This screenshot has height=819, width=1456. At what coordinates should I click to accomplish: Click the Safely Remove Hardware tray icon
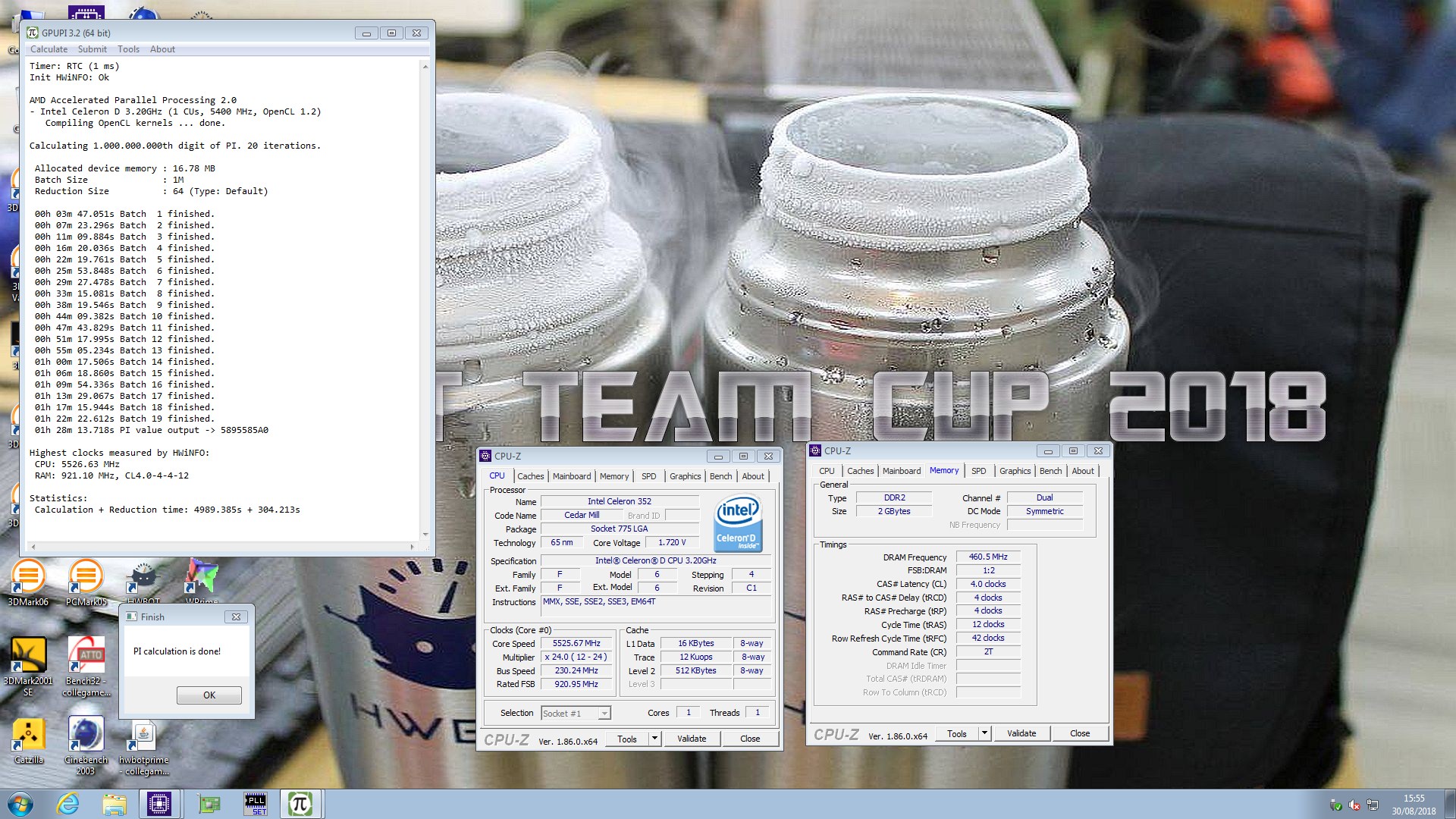coord(1336,805)
